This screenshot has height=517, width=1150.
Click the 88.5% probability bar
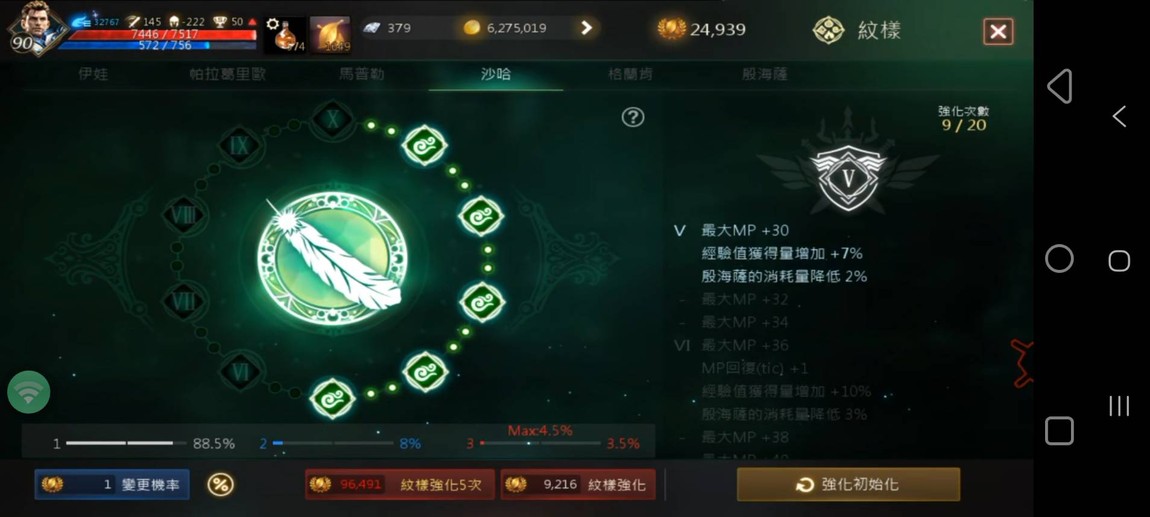tap(143, 444)
